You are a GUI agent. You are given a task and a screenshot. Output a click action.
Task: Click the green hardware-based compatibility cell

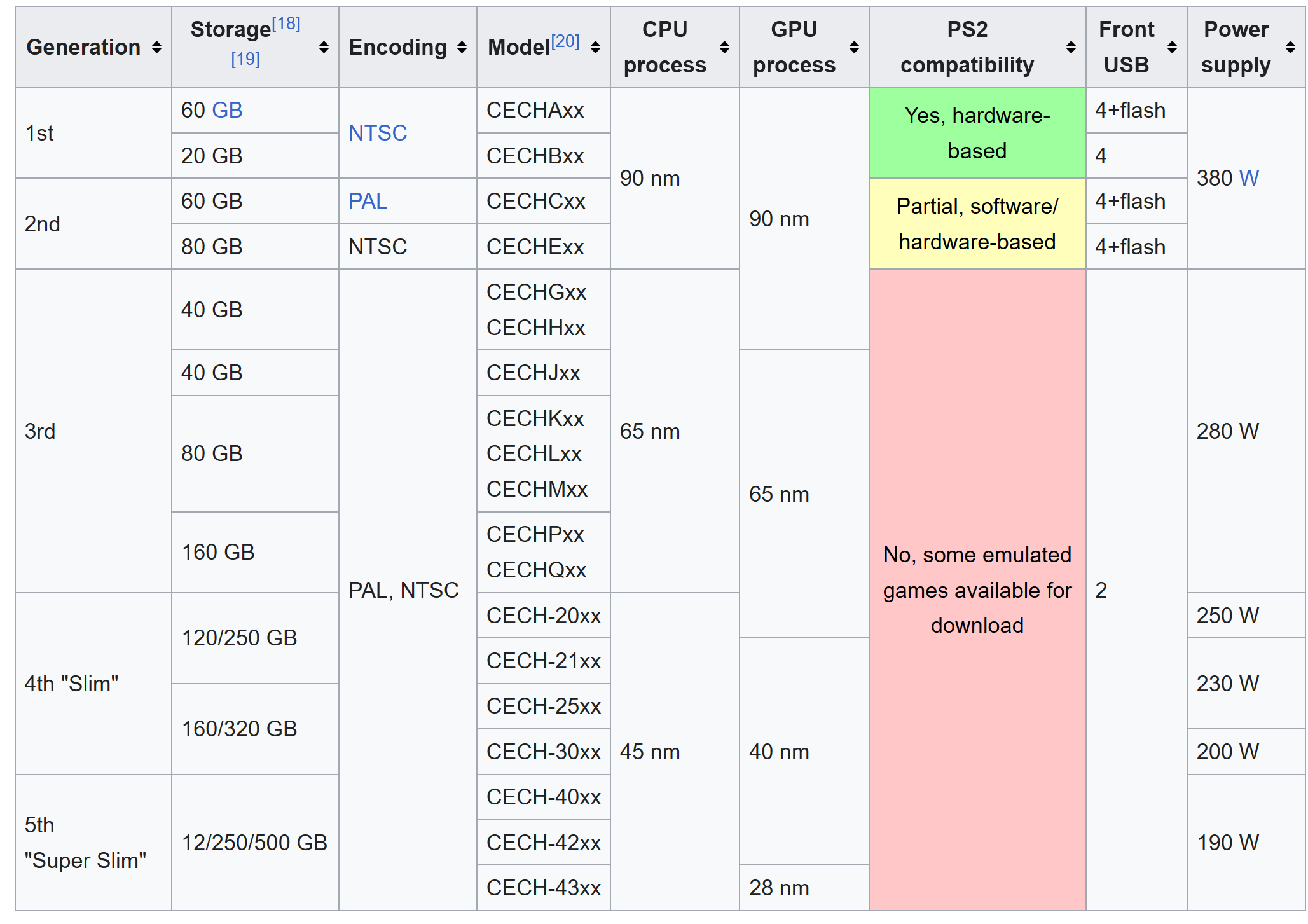[x=977, y=133]
